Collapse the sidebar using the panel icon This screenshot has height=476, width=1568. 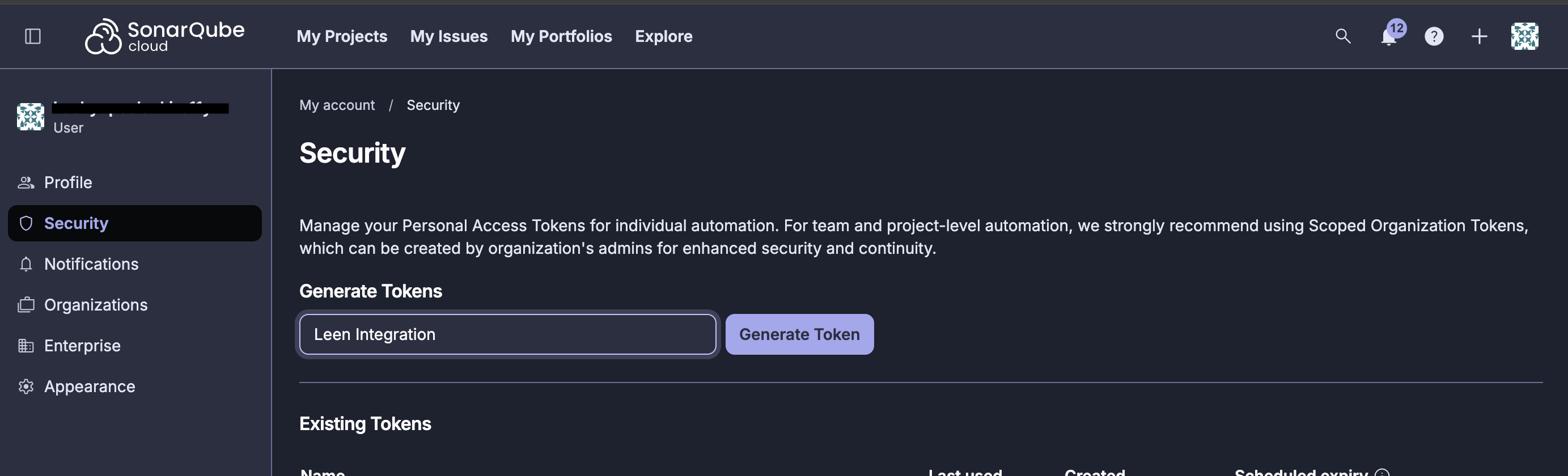tap(33, 36)
